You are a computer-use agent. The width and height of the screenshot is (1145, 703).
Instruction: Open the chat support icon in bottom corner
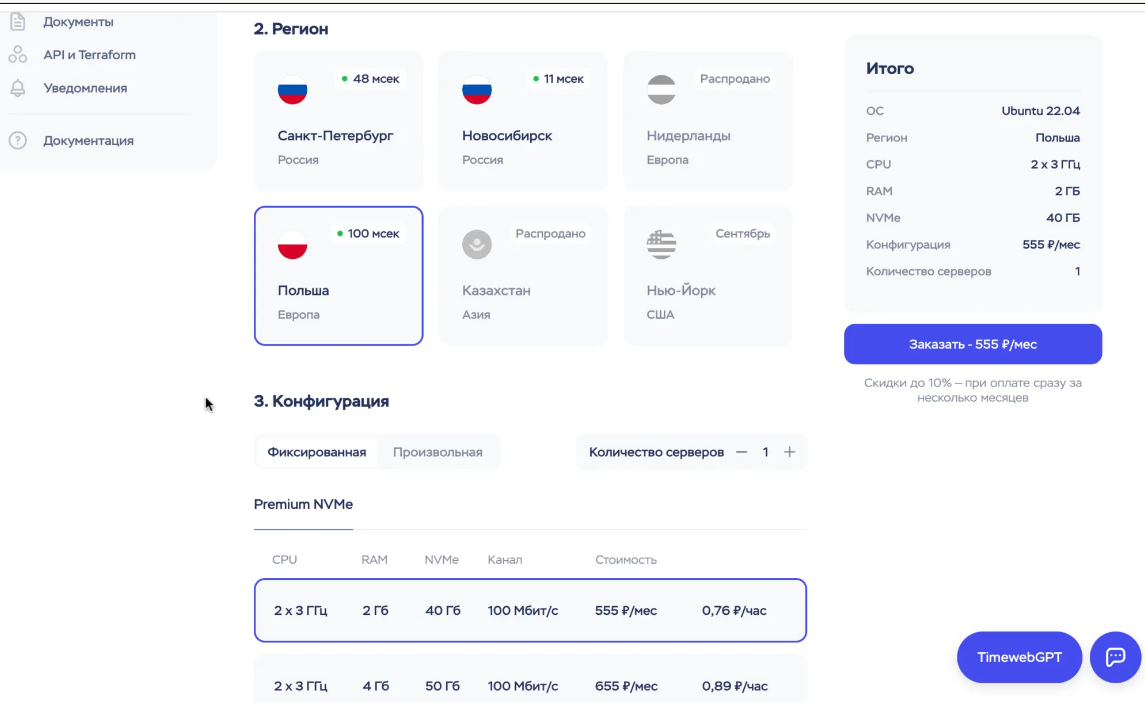[1115, 657]
